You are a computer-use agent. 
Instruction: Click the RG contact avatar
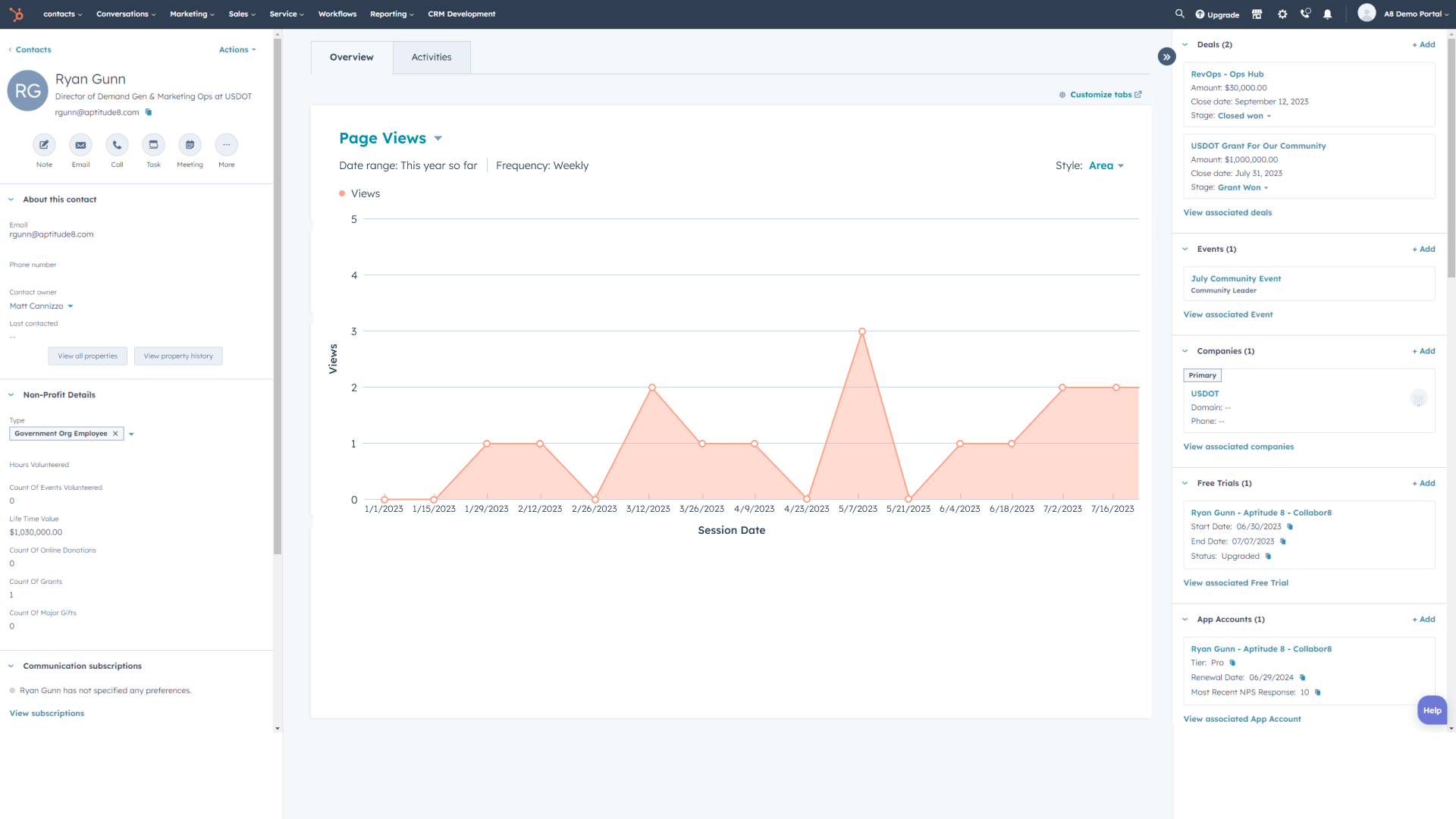coord(28,91)
